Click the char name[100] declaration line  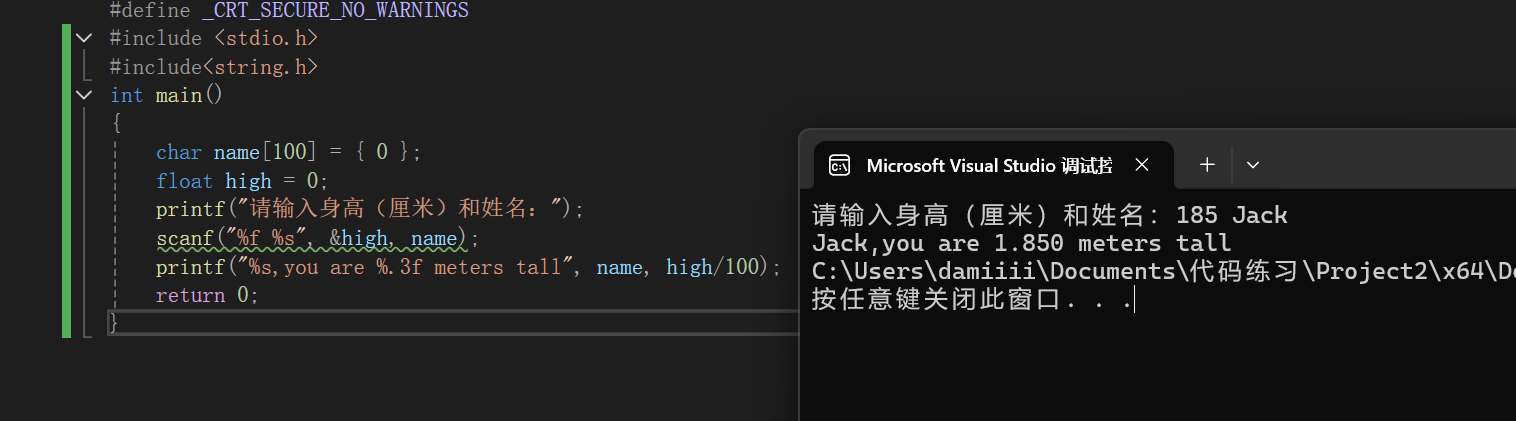pos(289,152)
